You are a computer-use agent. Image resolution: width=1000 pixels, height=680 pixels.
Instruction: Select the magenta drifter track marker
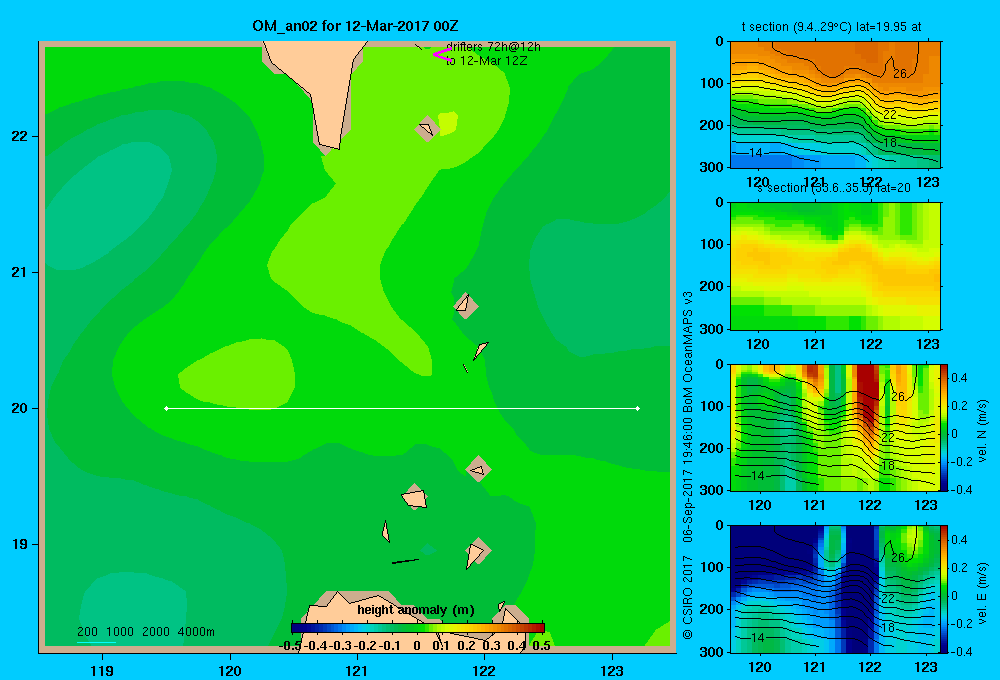pyautogui.click(x=442, y=55)
